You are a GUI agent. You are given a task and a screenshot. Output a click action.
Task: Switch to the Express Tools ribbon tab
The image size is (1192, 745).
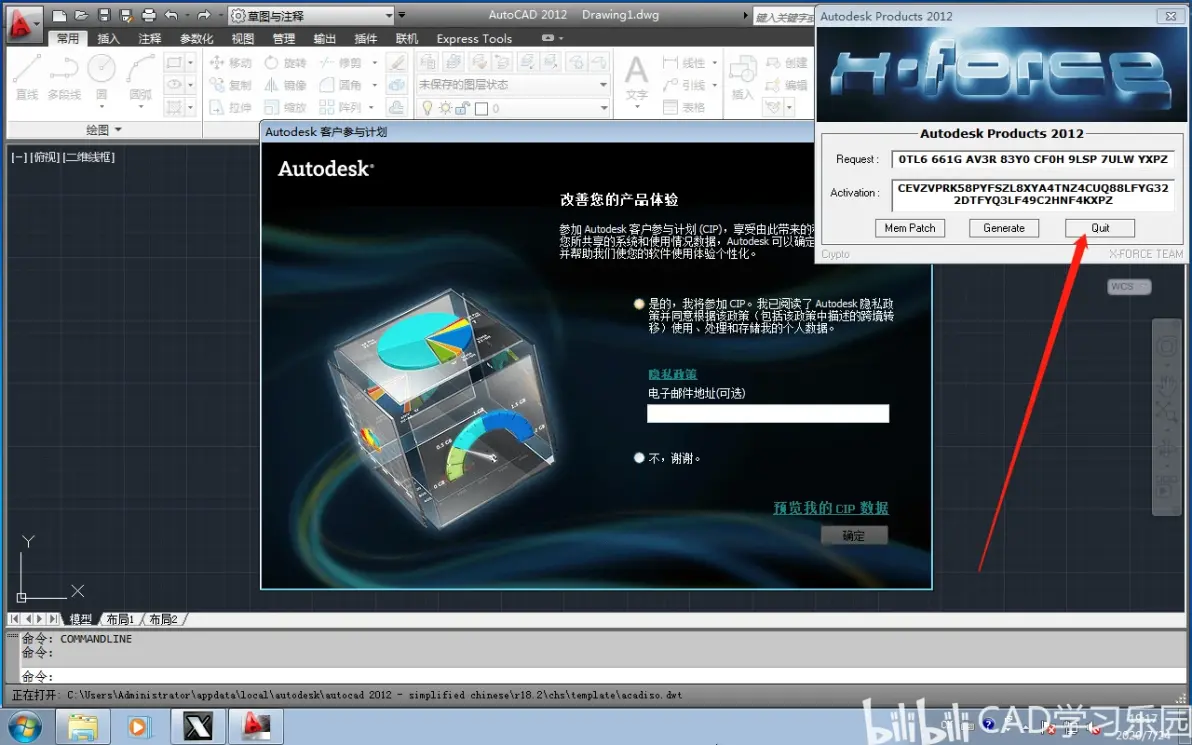pos(474,38)
